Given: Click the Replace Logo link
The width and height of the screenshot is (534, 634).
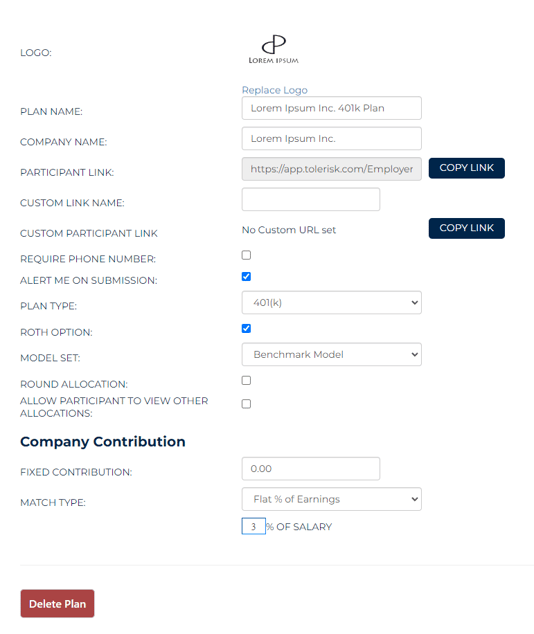Looking at the screenshot, I should pos(274,90).
